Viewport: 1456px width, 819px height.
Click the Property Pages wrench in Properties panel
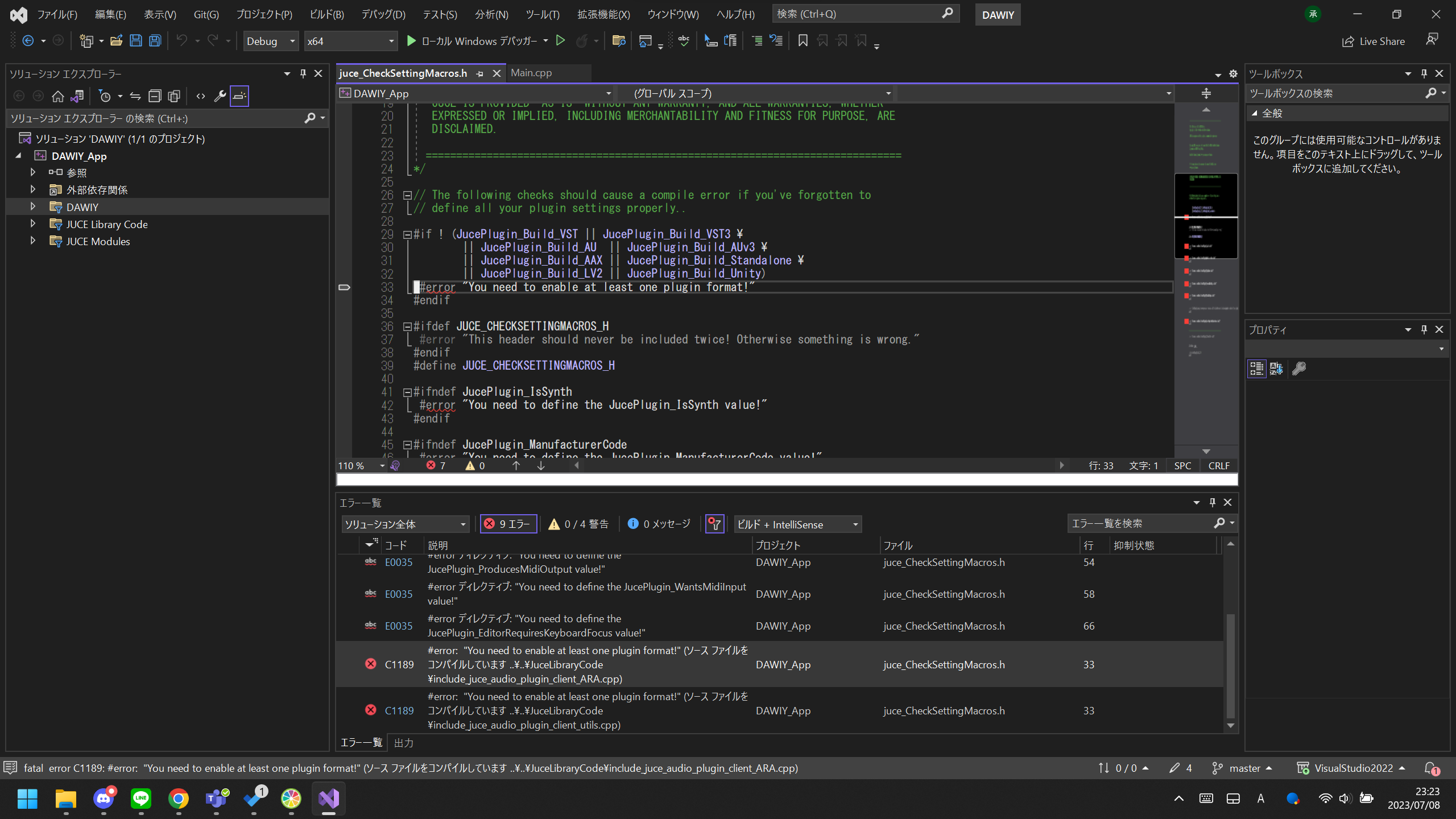1299,369
